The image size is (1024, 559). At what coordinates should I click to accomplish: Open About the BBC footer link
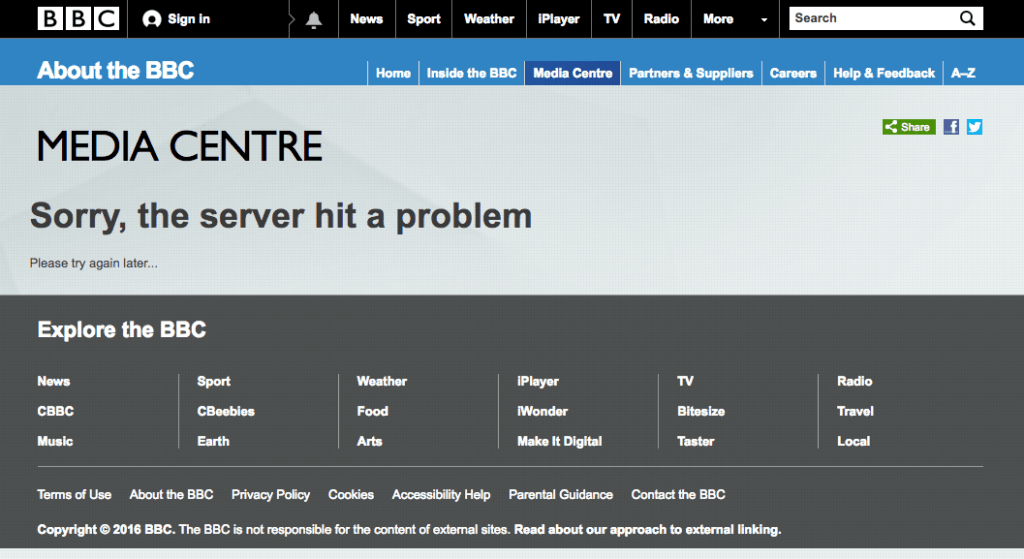171,495
